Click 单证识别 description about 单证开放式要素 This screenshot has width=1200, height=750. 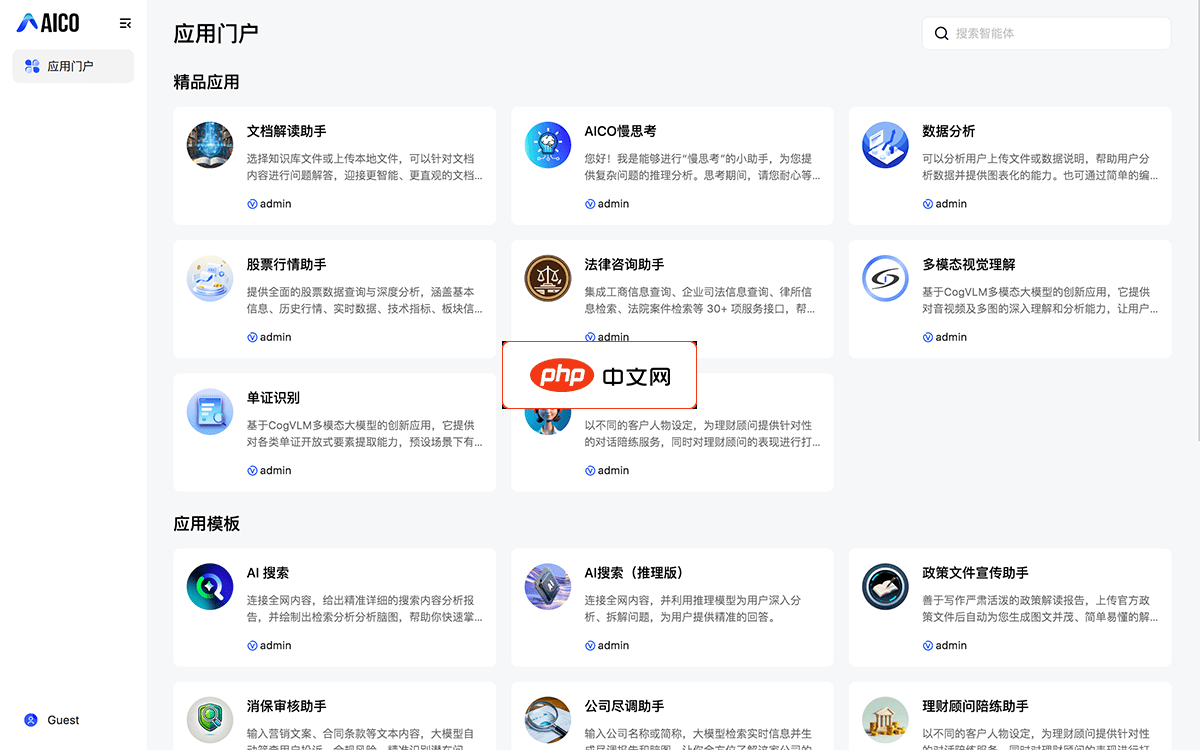pyautogui.click(x=365, y=433)
